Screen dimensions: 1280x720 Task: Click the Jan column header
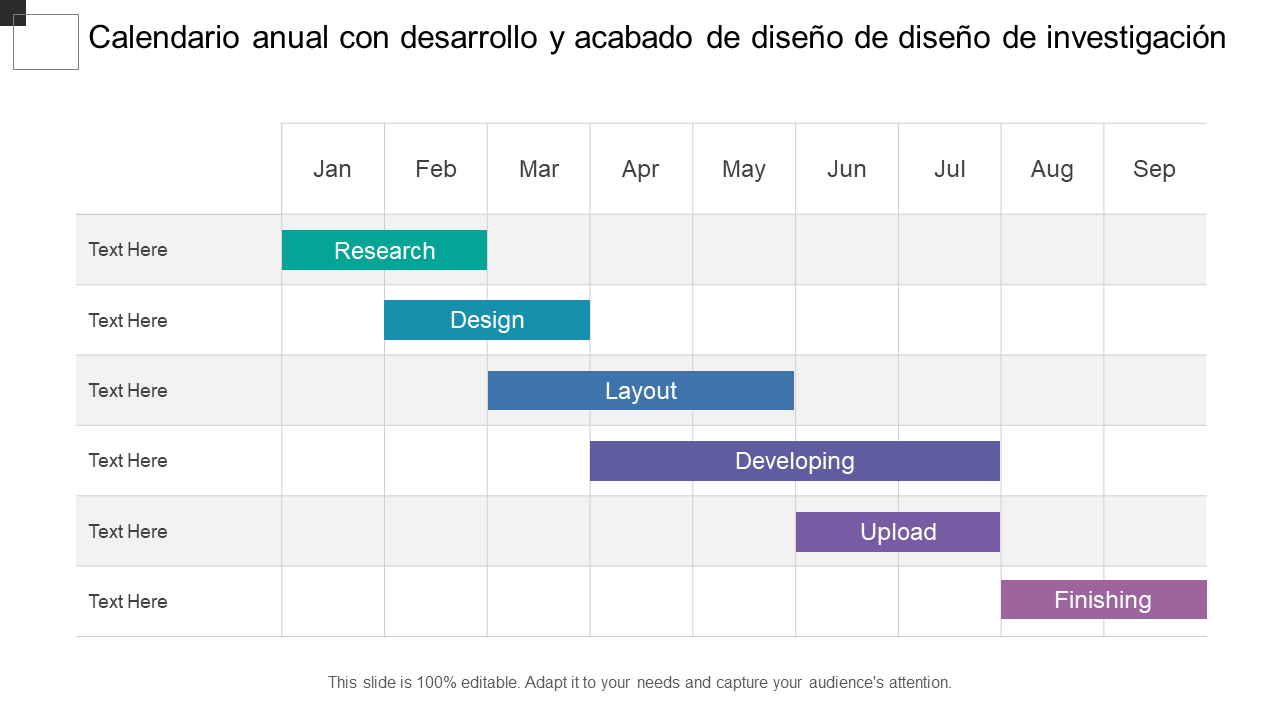click(x=332, y=169)
